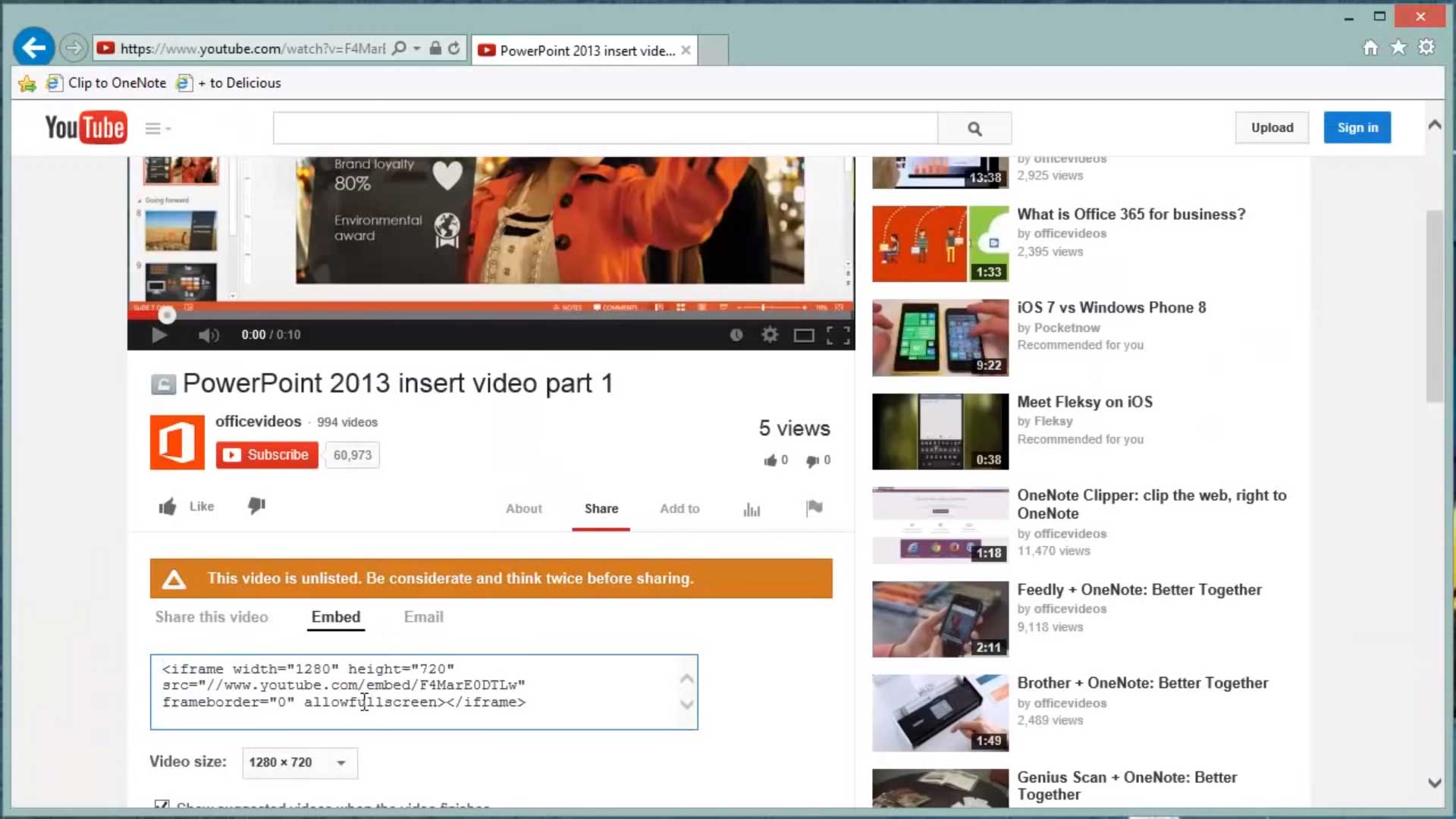This screenshot has width=1456, height=819.
Task: Click the browser Home icon
Action: [1370, 48]
